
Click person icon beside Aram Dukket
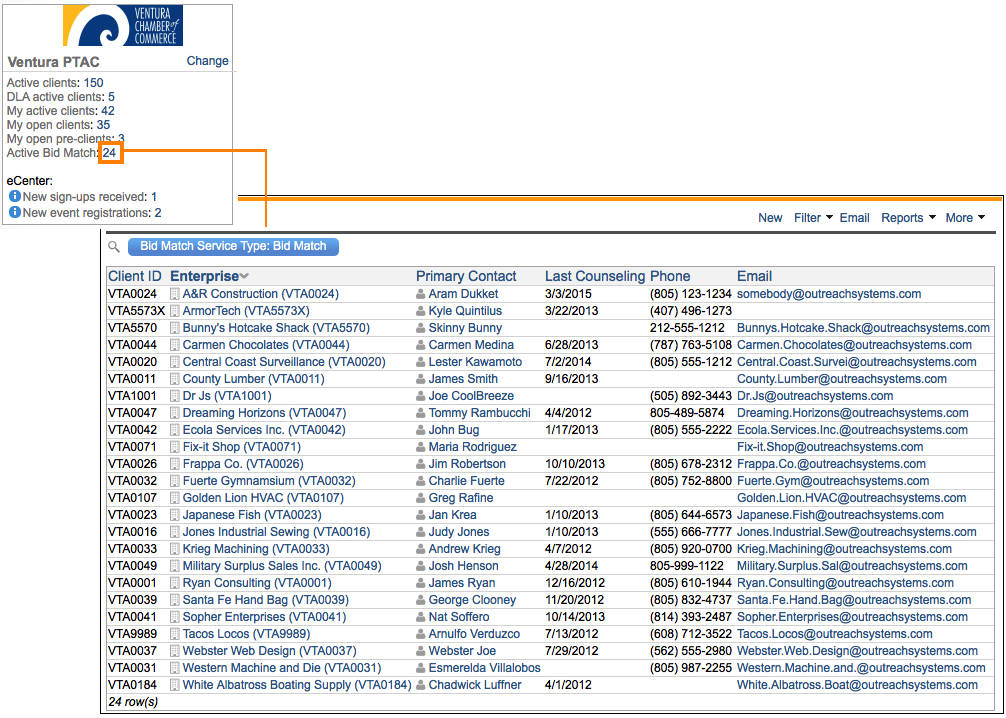[x=421, y=294]
